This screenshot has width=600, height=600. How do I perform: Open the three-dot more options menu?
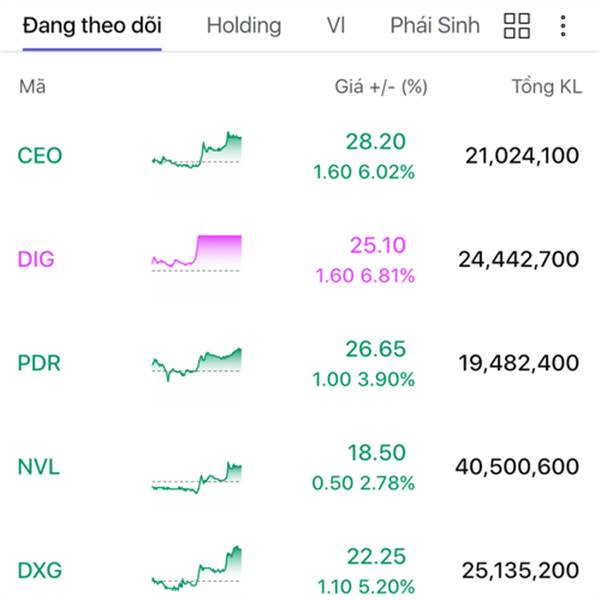[563, 26]
